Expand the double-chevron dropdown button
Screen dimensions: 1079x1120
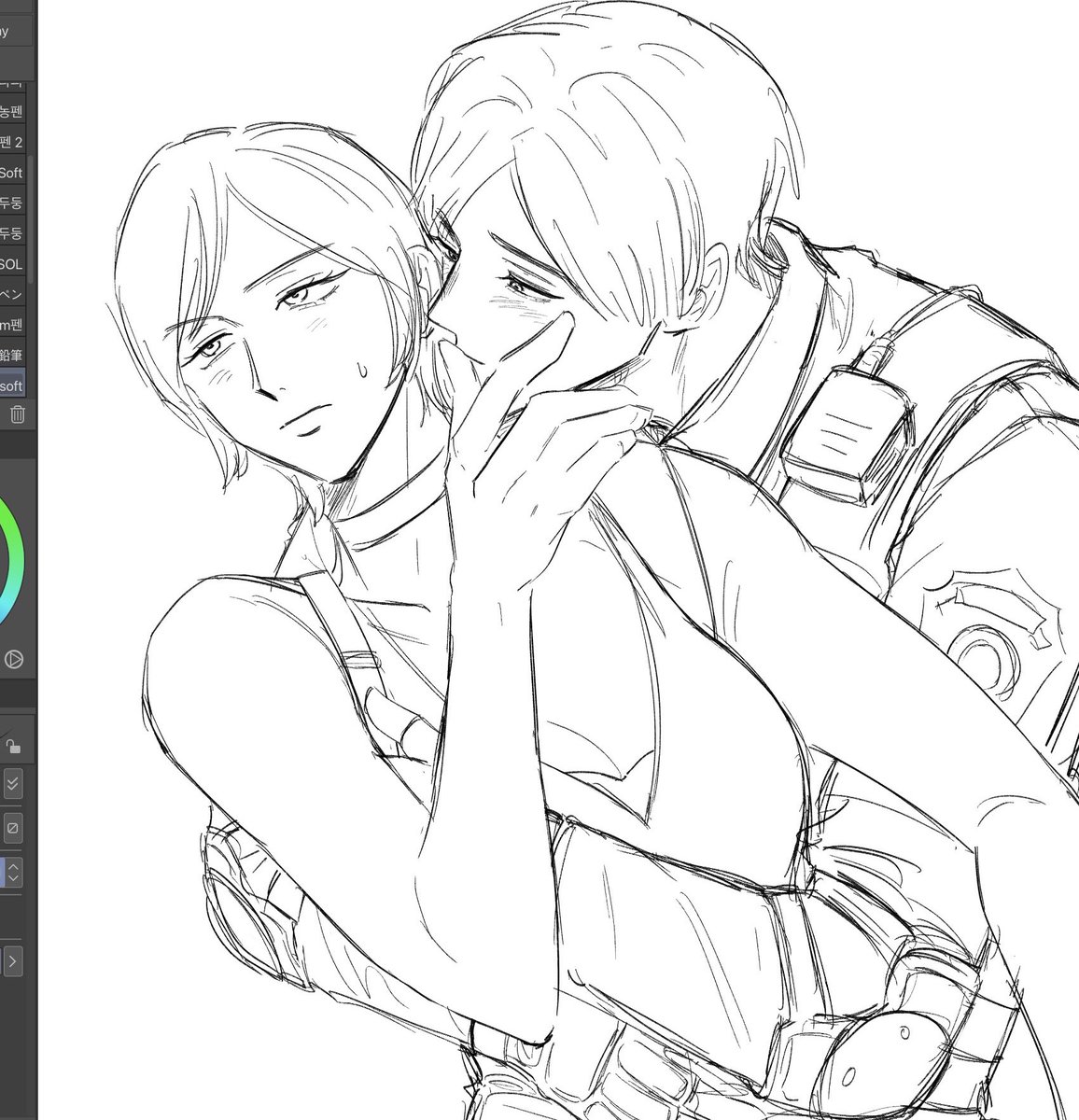(12, 784)
